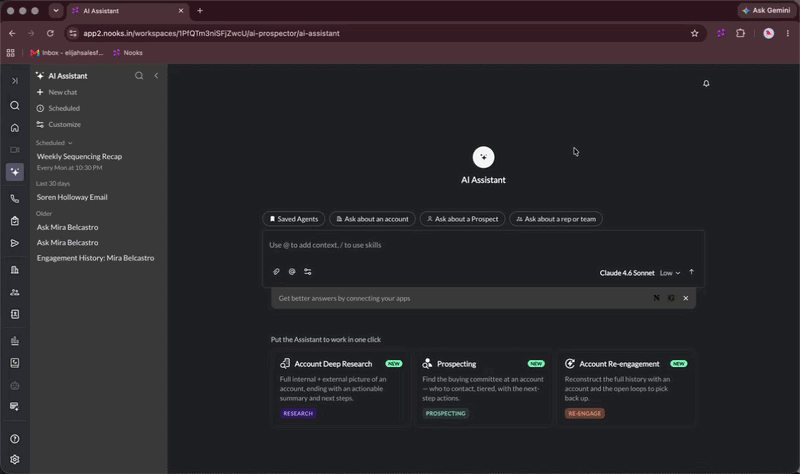Image resolution: width=800 pixels, height=474 pixels.
Task: Open the Chrome three-dot menu
Action: click(788, 33)
